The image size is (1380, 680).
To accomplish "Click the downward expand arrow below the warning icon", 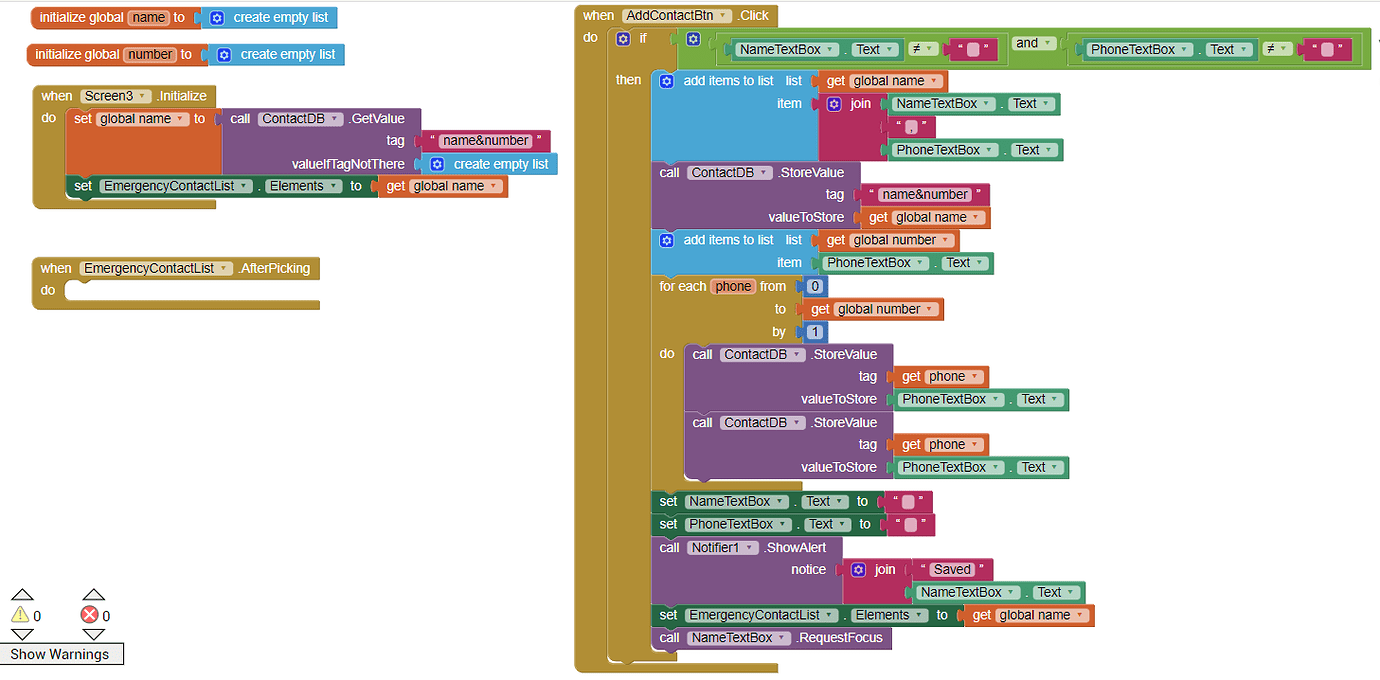I will click(22, 636).
